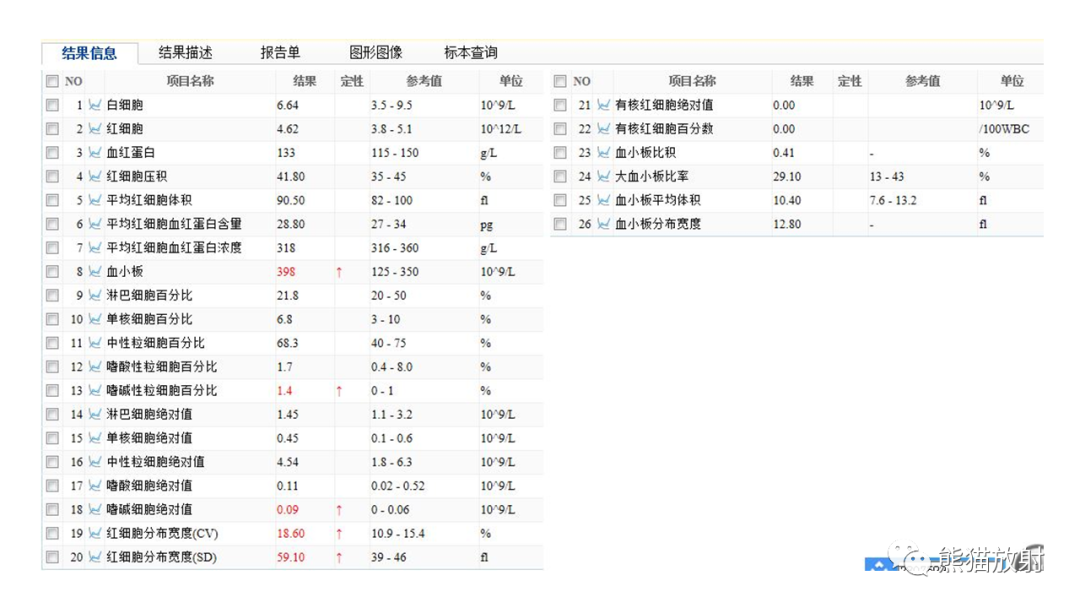This screenshot has height=608, width=1080.
Task: Open the 报告单 tab
Action: (x=280, y=52)
